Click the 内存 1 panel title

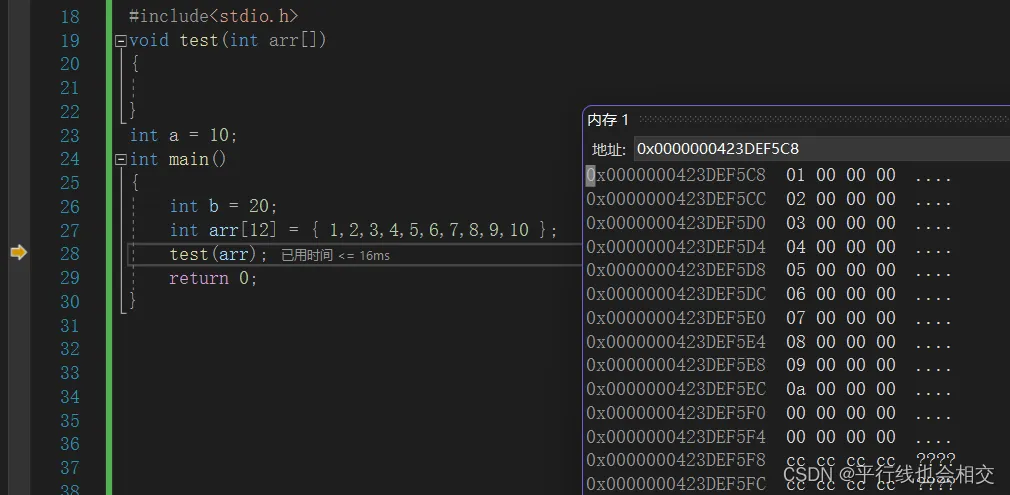click(608, 120)
